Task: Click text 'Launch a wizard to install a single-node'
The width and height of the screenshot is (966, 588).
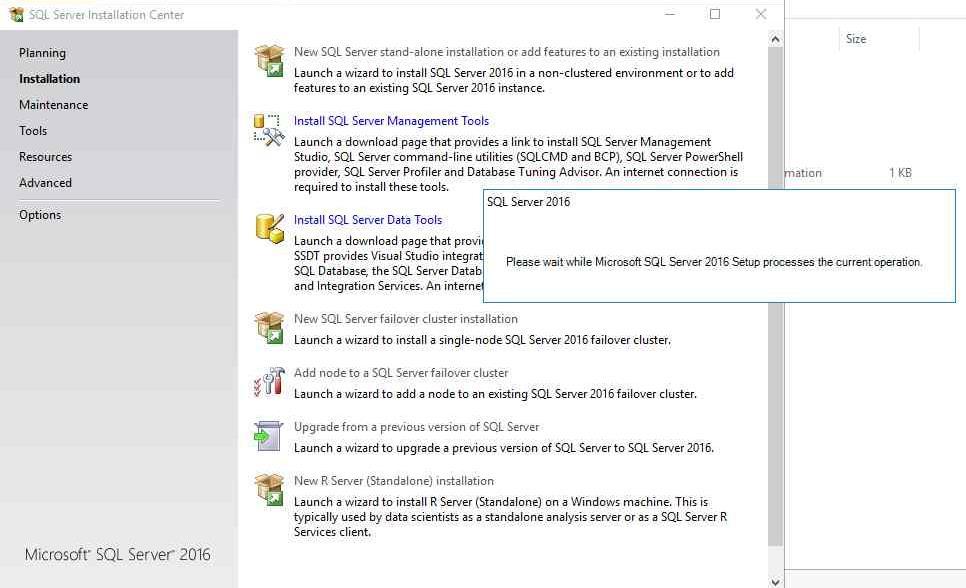Action: click(x=482, y=340)
